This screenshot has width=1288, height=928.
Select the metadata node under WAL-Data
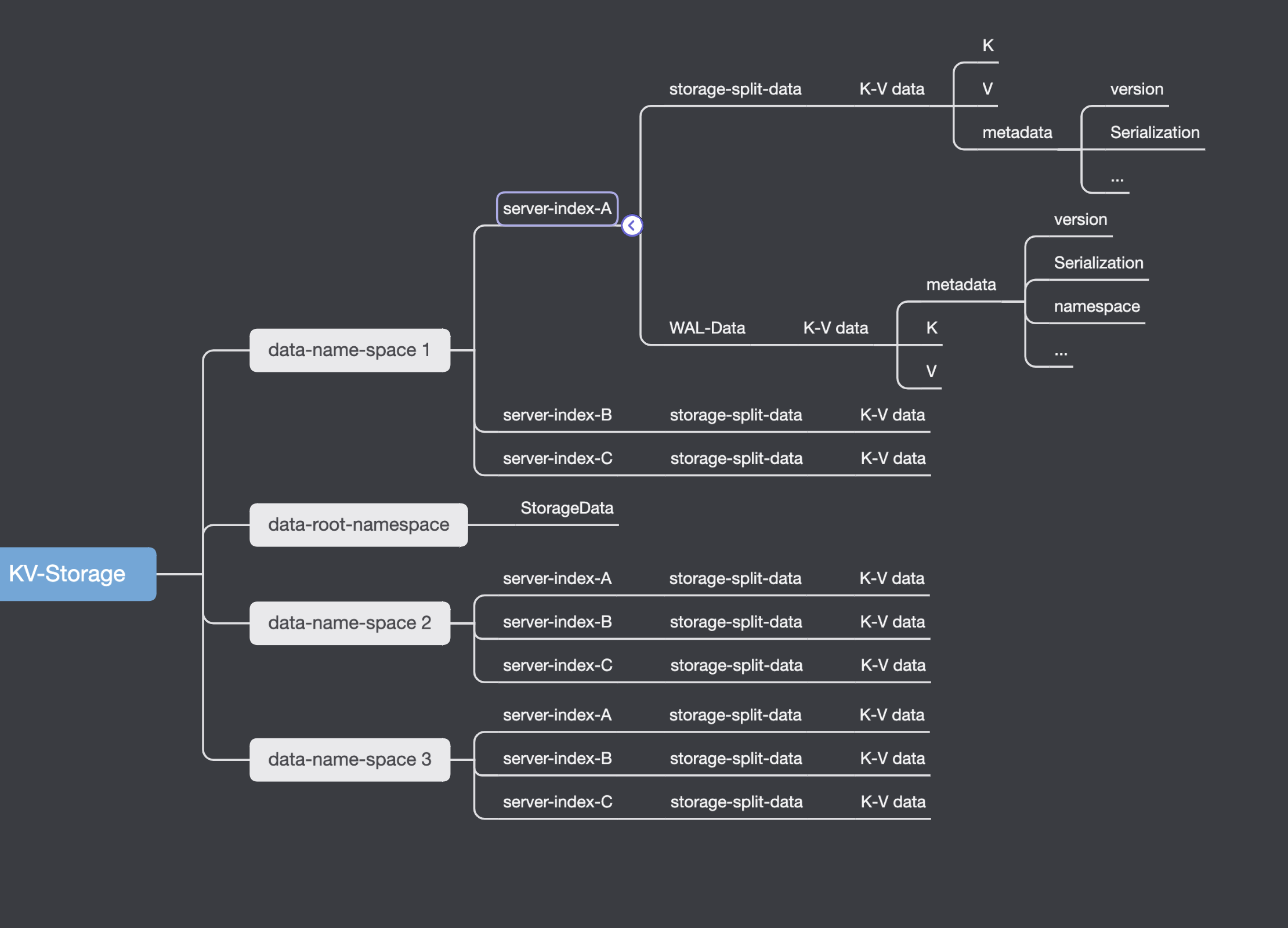point(960,284)
